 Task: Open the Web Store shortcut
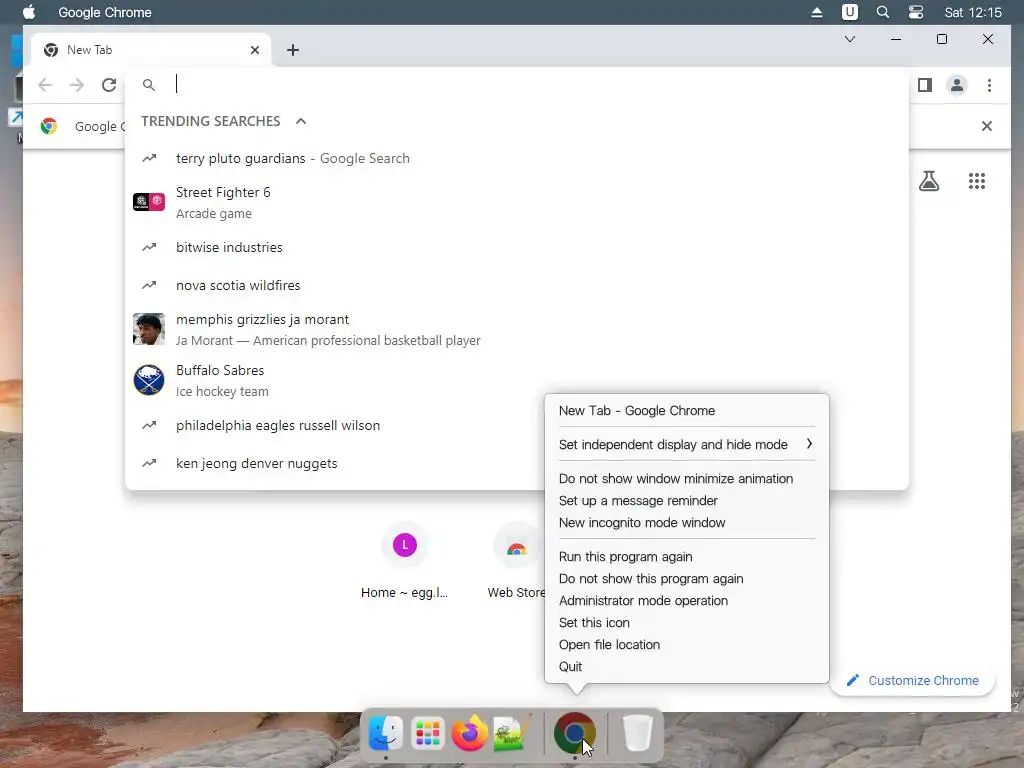516,562
